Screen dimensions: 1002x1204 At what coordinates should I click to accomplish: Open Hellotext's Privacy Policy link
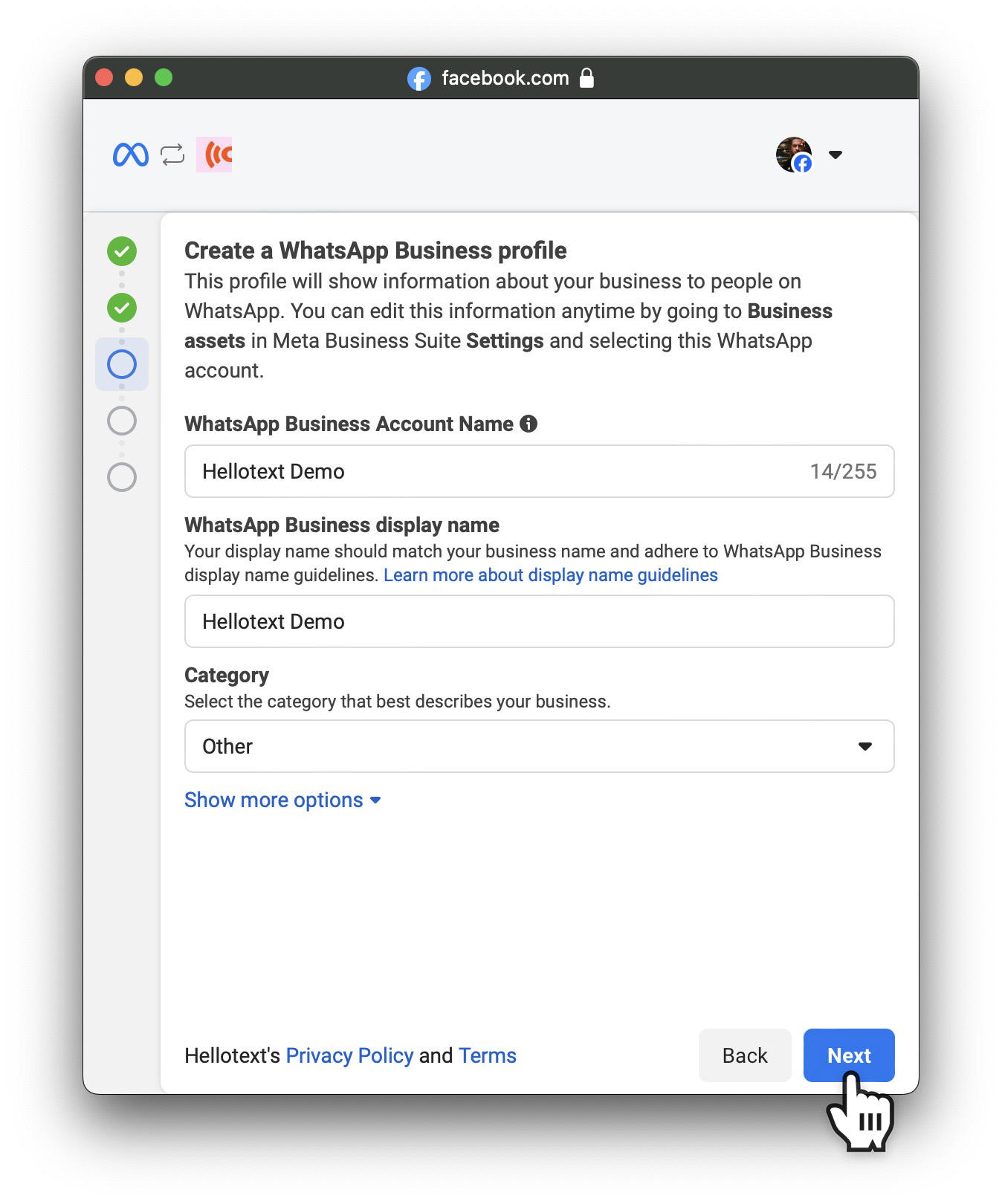[349, 1055]
